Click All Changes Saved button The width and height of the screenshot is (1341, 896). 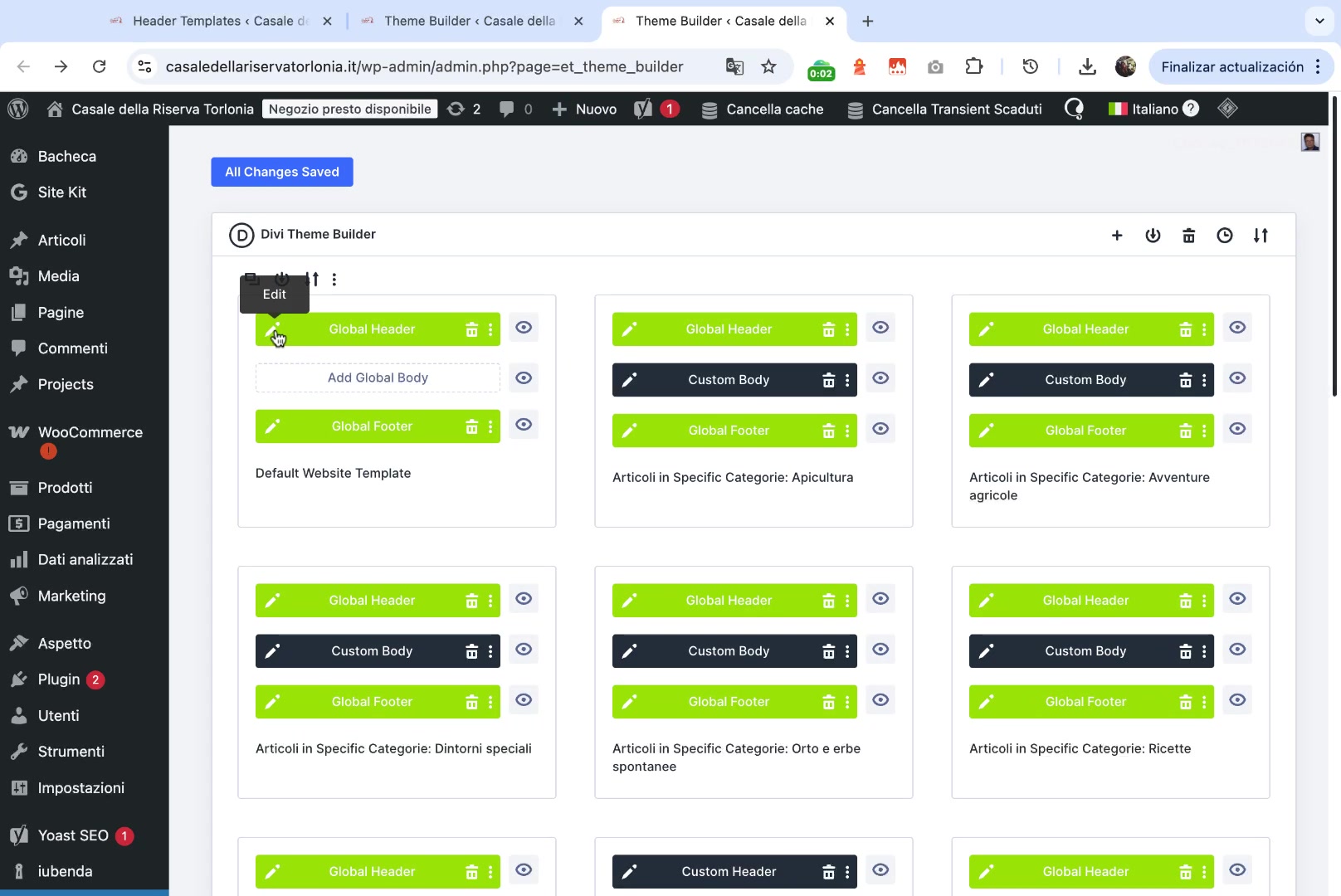click(x=282, y=172)
